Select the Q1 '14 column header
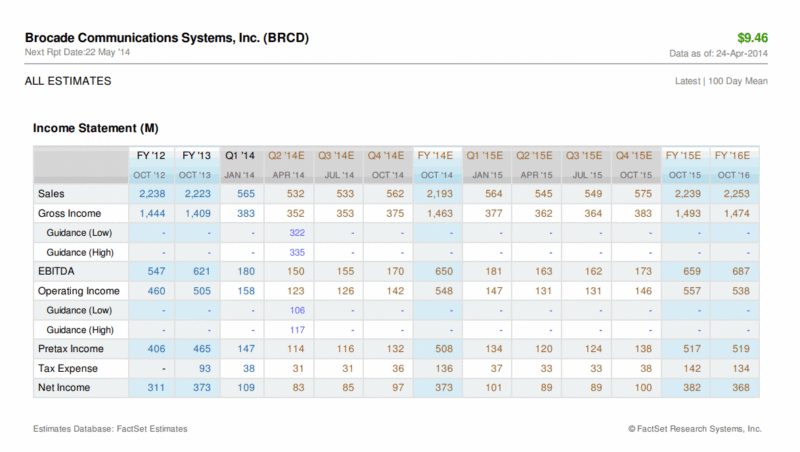The image size is (800, 452). point(240,156)
